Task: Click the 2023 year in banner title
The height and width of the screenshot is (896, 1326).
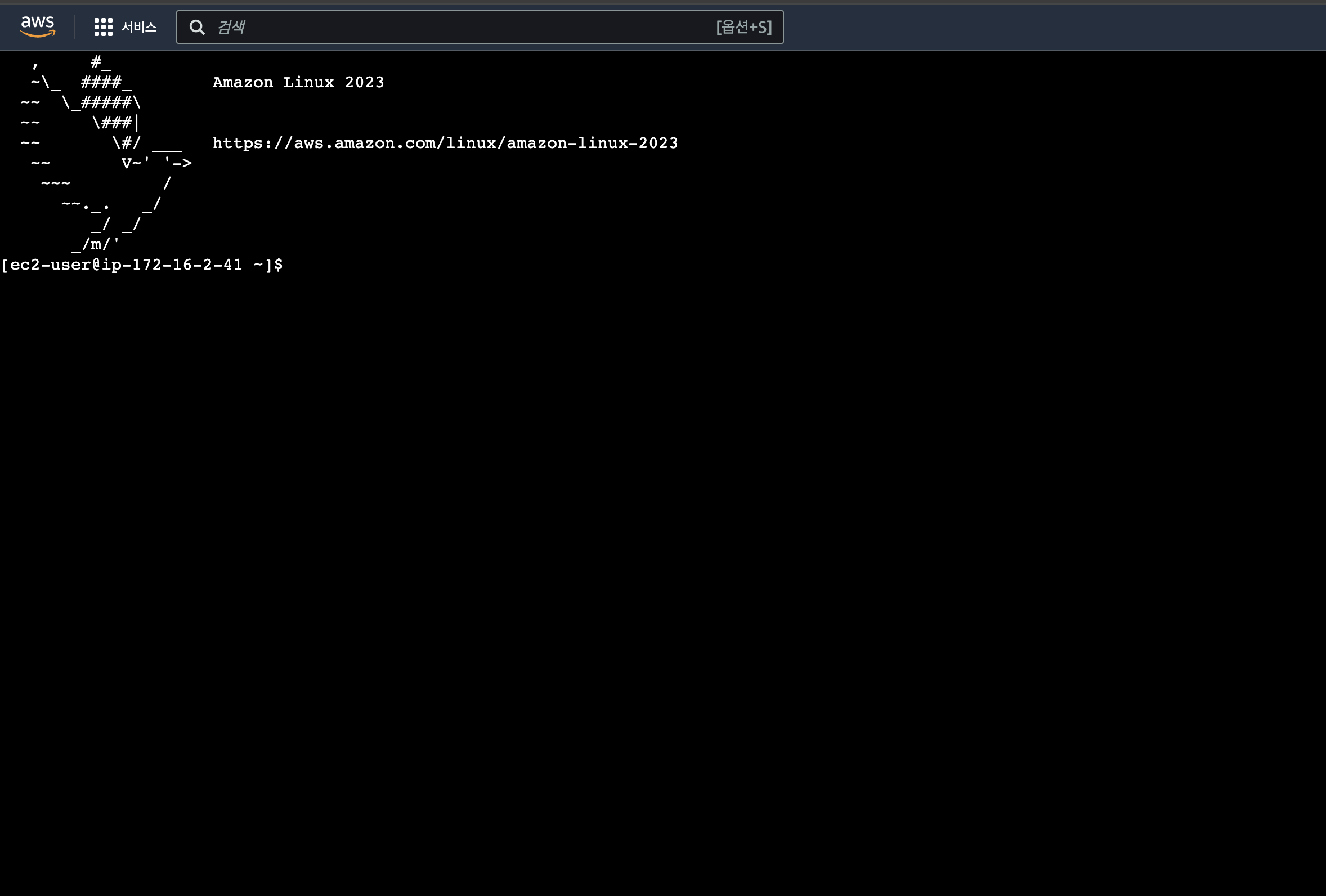Action: [x=364, y=82]
